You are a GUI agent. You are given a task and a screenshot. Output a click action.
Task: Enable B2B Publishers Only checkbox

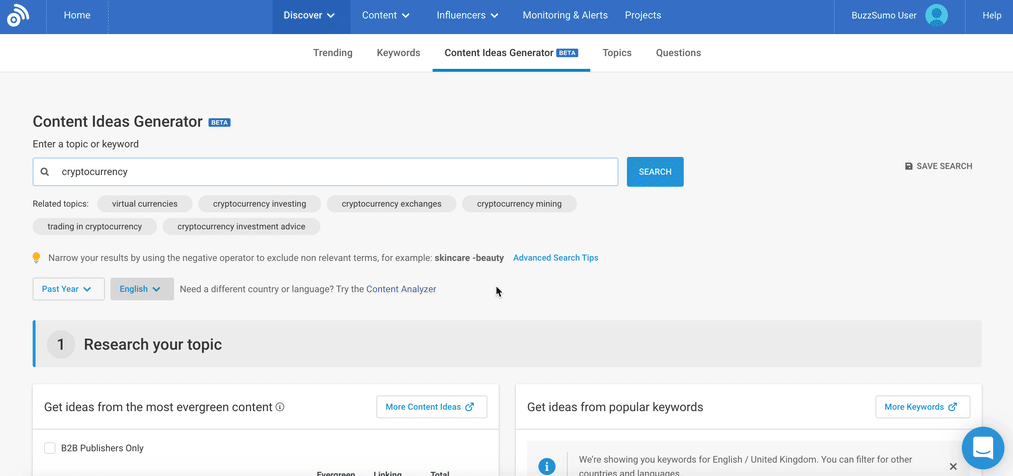(x=50, y=448)
